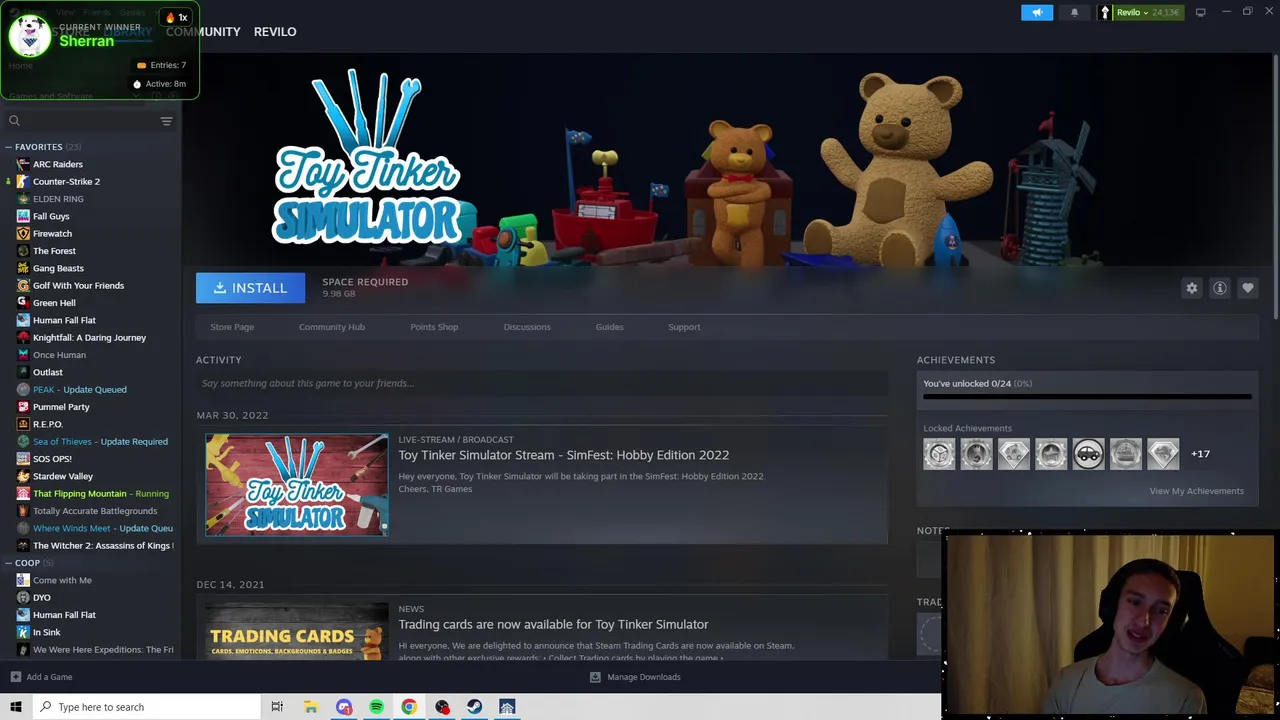1280x720 pixels.
Task: Select the car locked achievement icon
Action: pos(1088,454)
